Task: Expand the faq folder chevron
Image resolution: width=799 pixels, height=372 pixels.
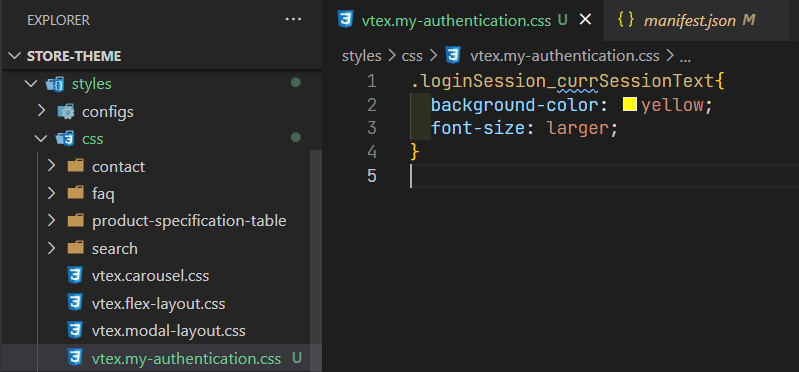Action: [x=51, y=193]
